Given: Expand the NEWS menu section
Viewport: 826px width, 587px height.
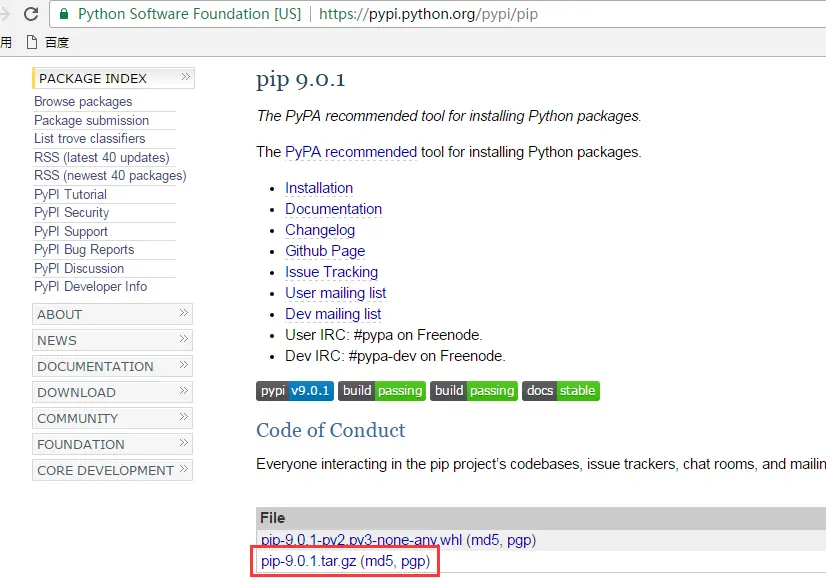Looking at the screenshot, I should point(112,340).
